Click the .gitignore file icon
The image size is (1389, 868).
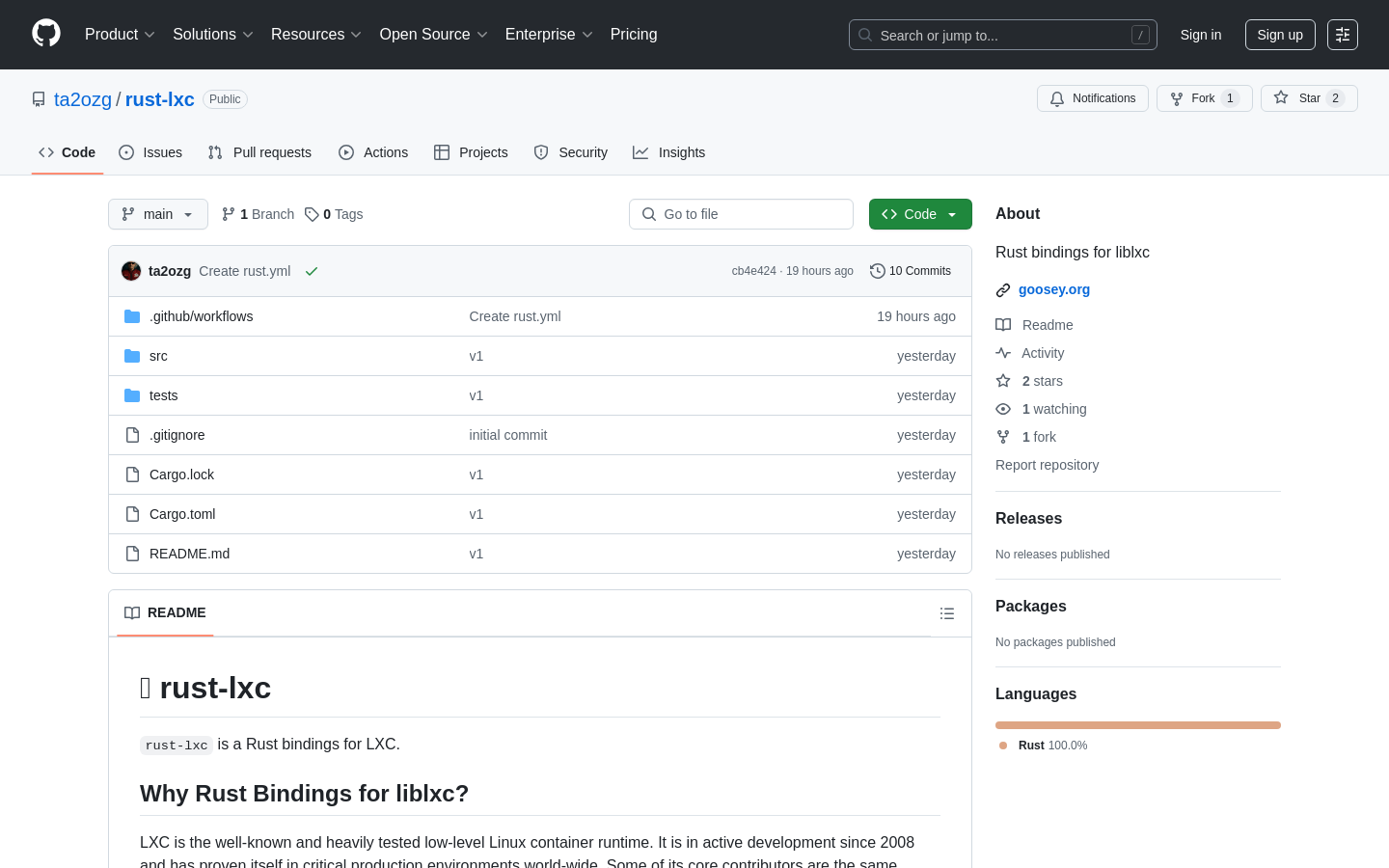click(132, 435)
